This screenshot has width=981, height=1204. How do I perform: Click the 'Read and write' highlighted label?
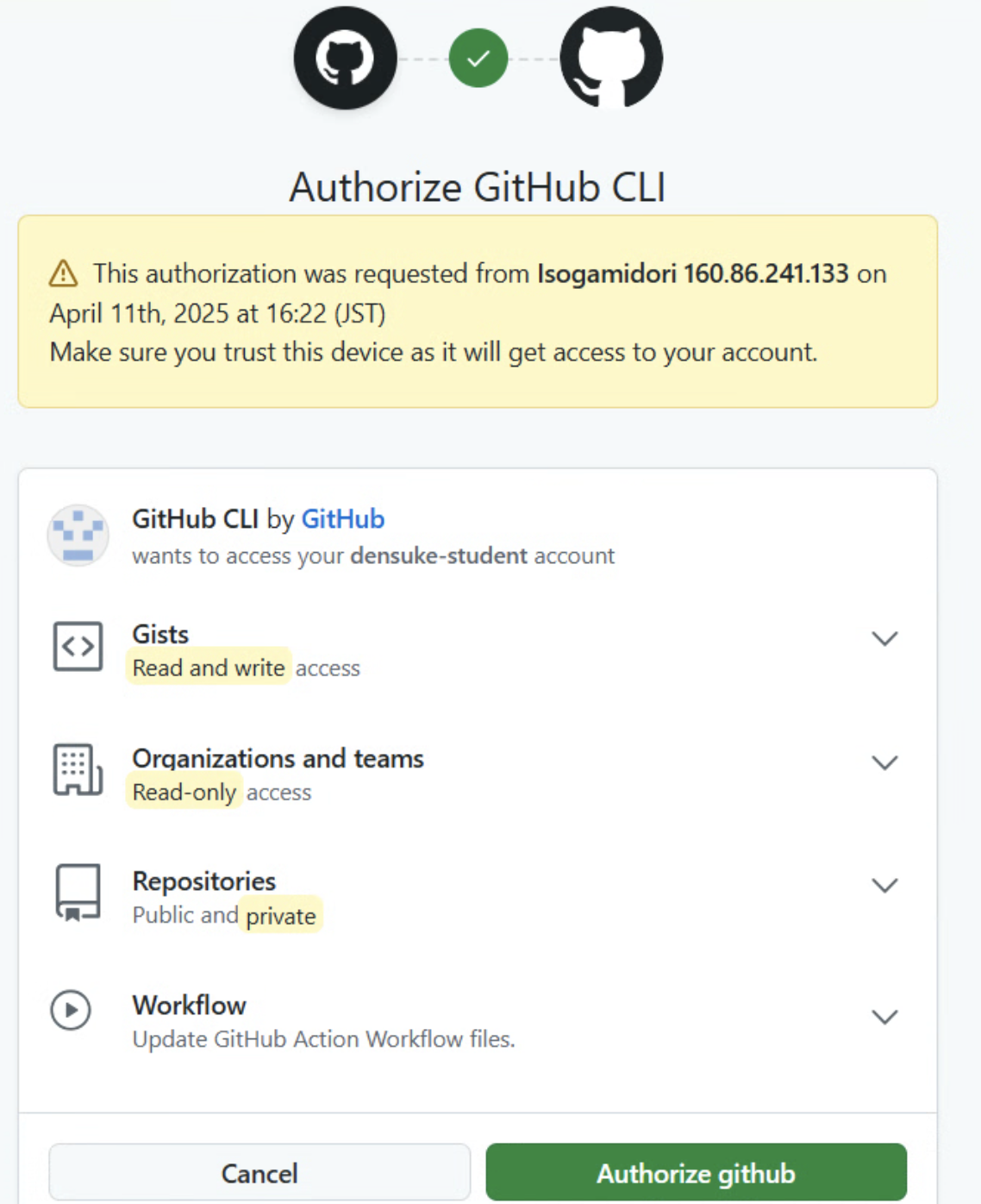point(209,668)
